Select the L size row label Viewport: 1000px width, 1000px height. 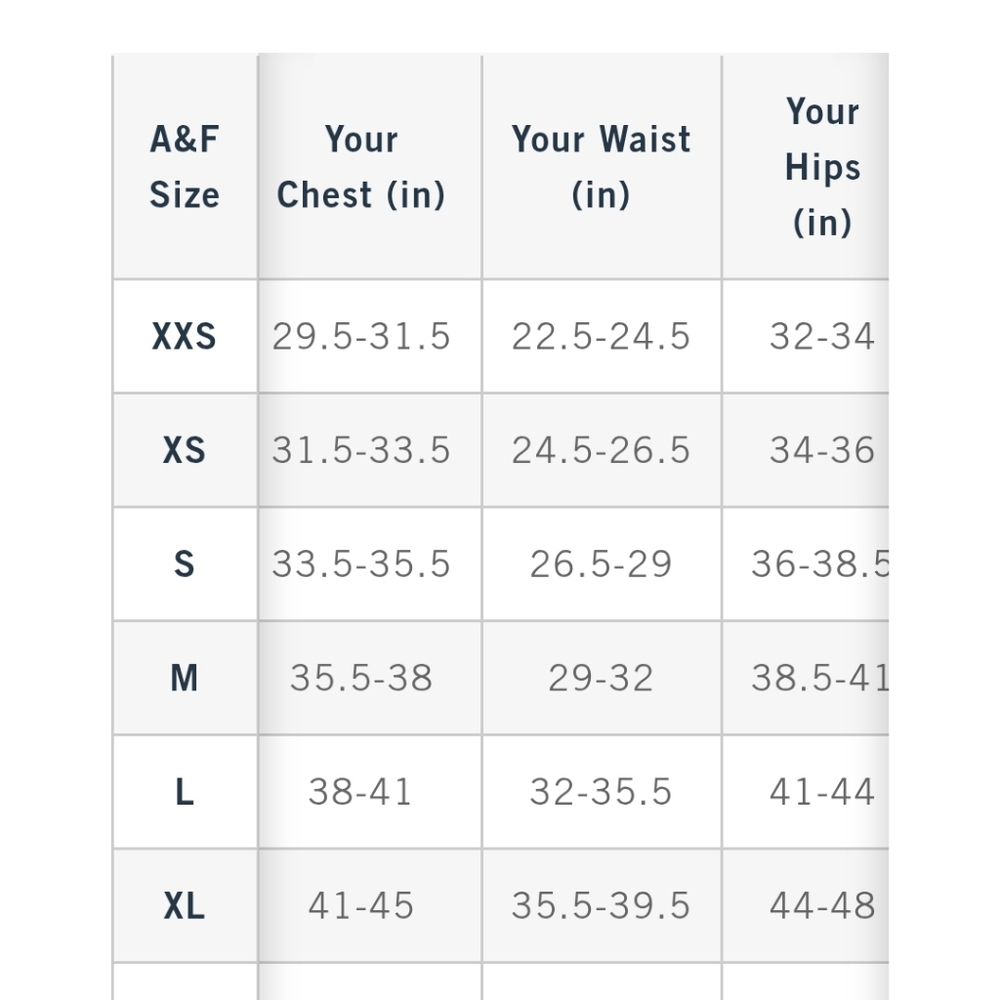[184, 792]
